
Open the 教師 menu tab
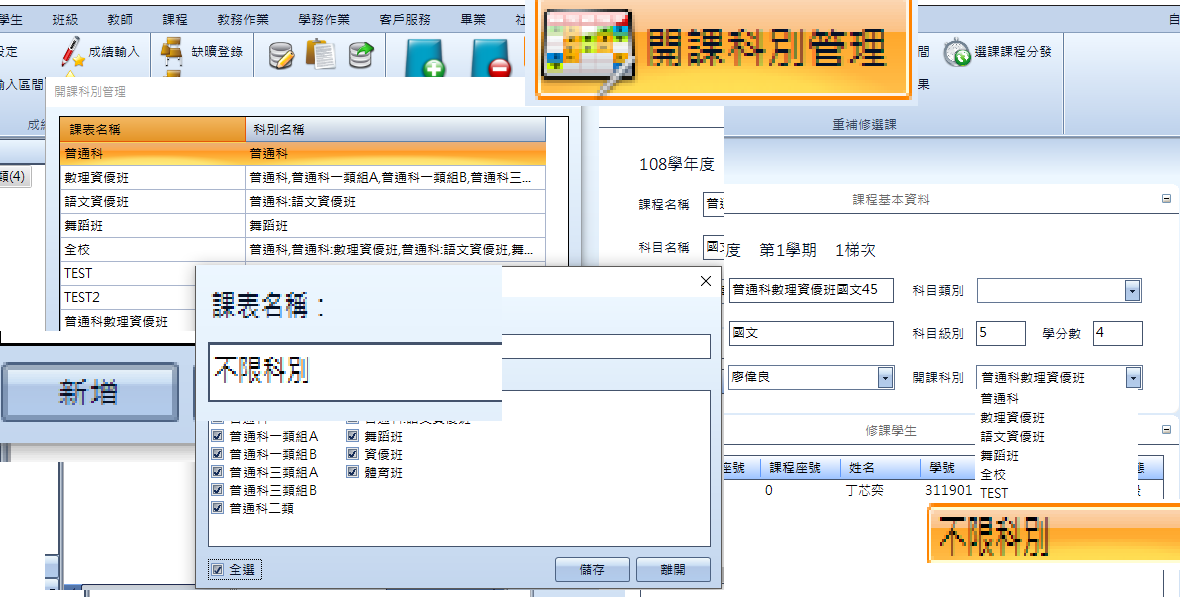point(120,20)
